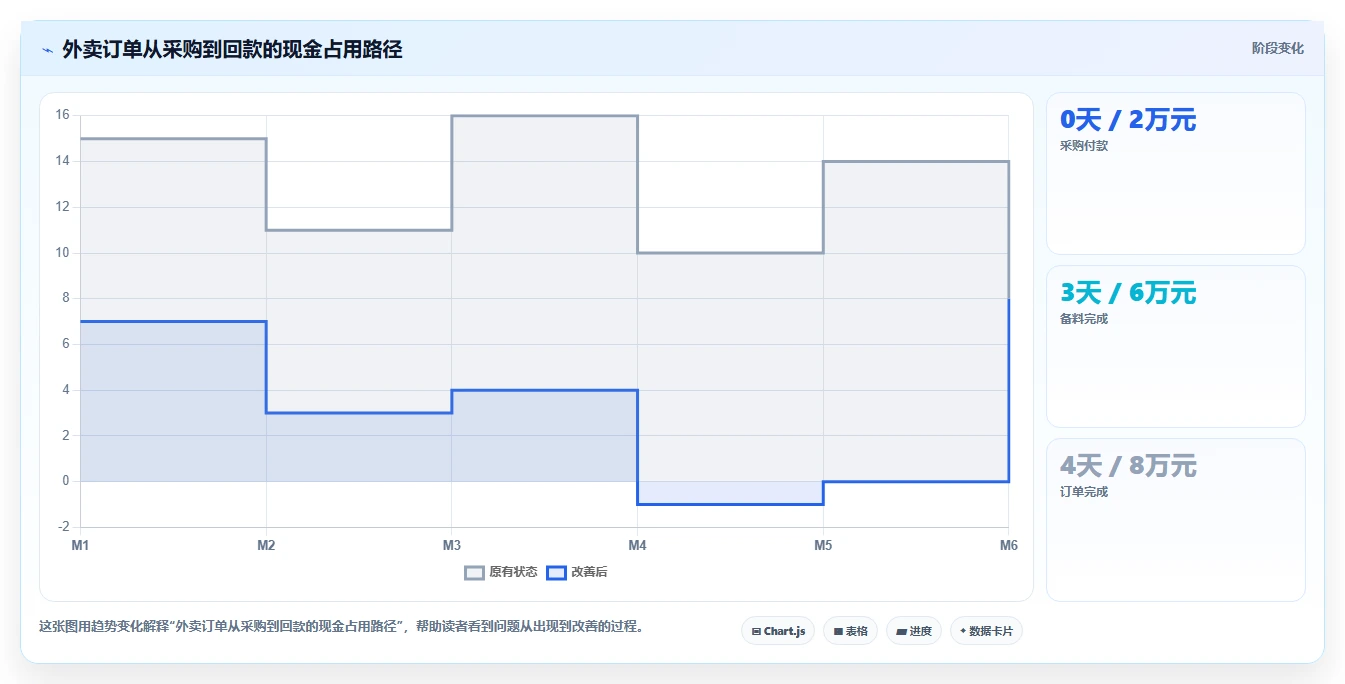Click the y-axis value 8
The image size is (1345, 684).
[65, 298]
